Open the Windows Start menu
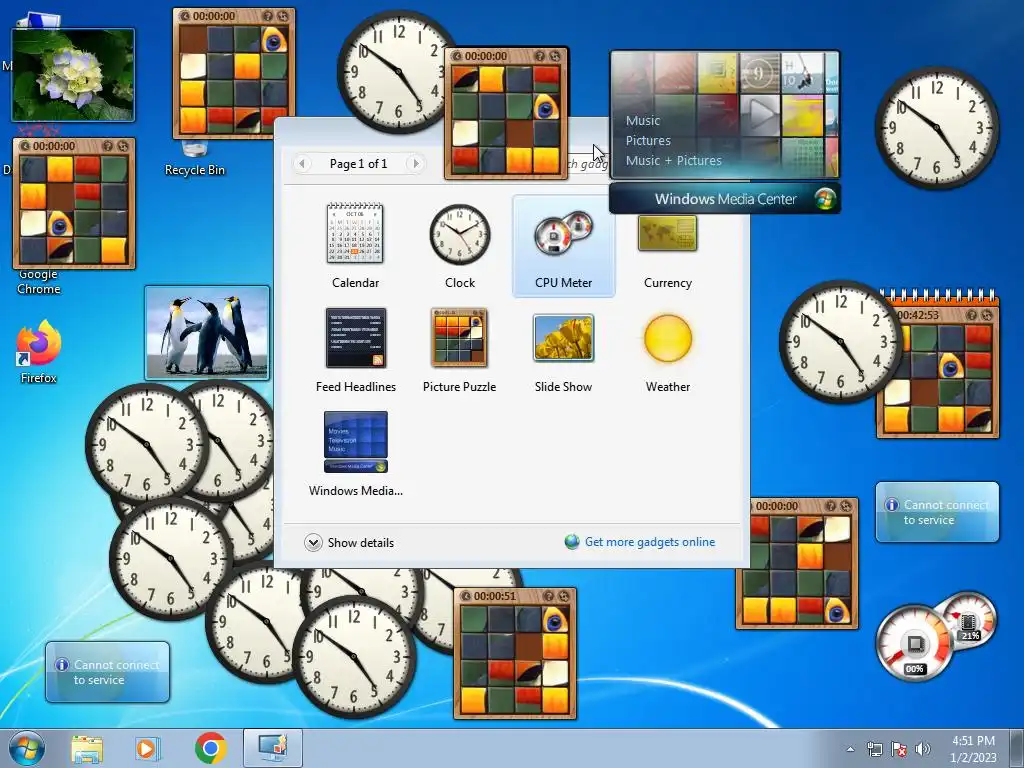The image size is (1024, 768). (27, 748)
